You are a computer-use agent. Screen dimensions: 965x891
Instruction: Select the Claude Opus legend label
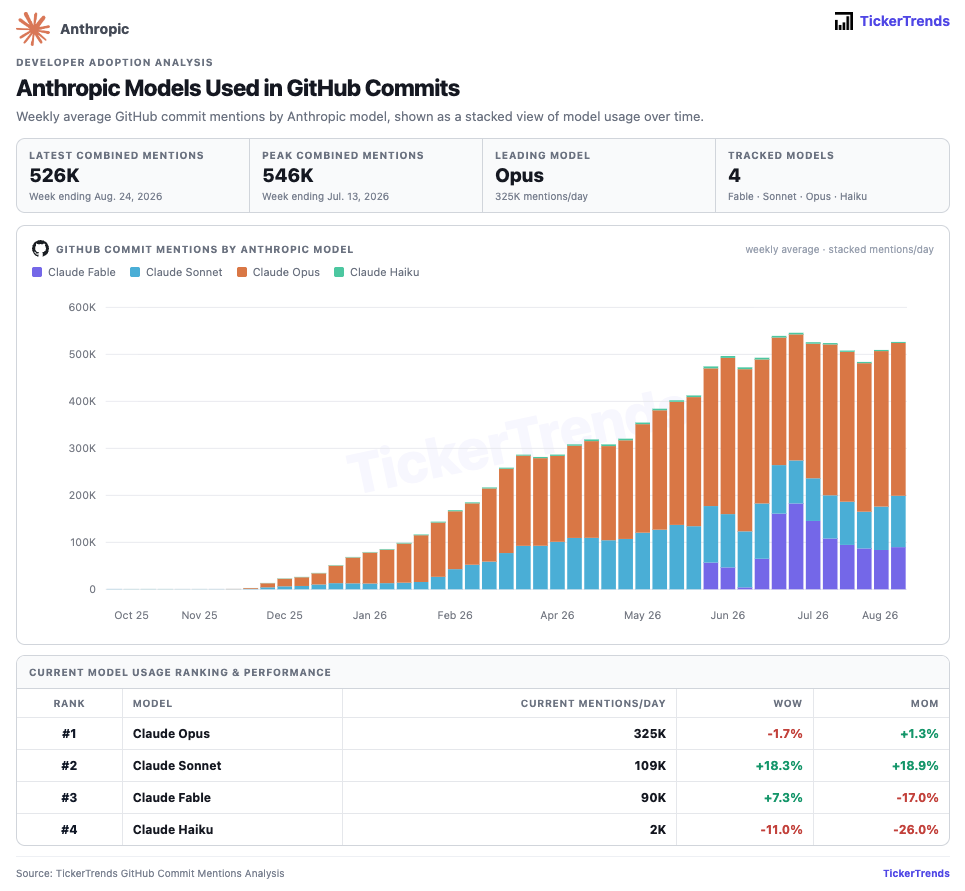[286, 272]
